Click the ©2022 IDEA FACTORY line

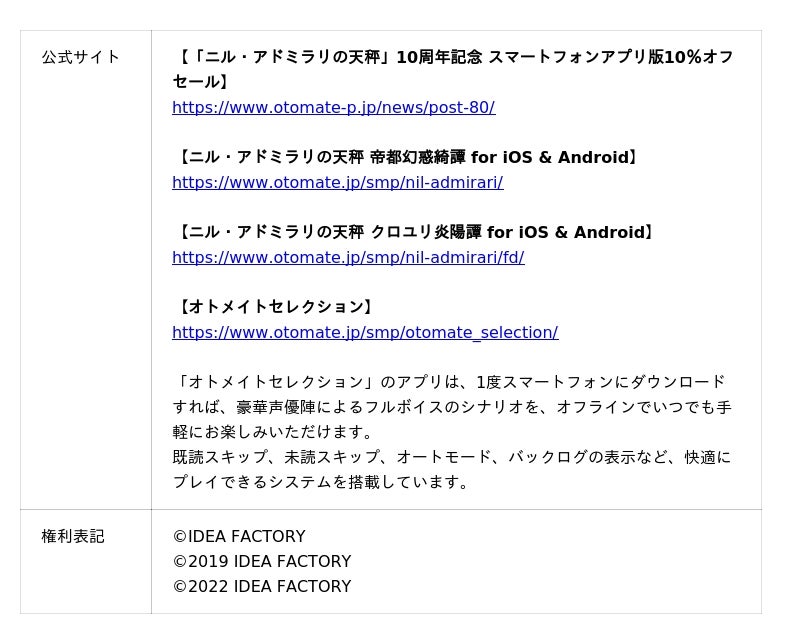[x=262, y=586]
